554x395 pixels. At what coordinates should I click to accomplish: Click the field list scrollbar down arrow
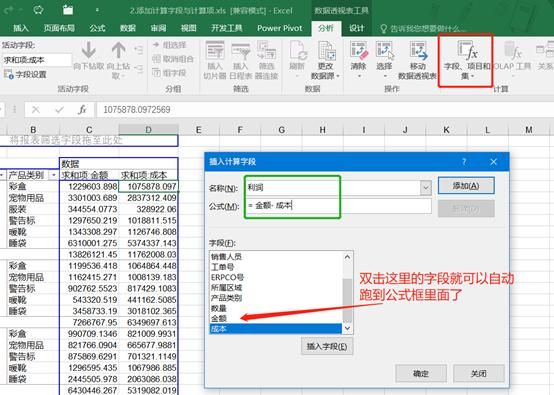pos(347,329)
